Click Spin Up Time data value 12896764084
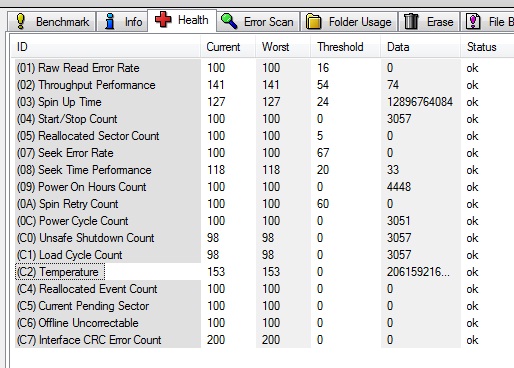Image resolution: width=514 pixels, height=368 pixels. 420,102
